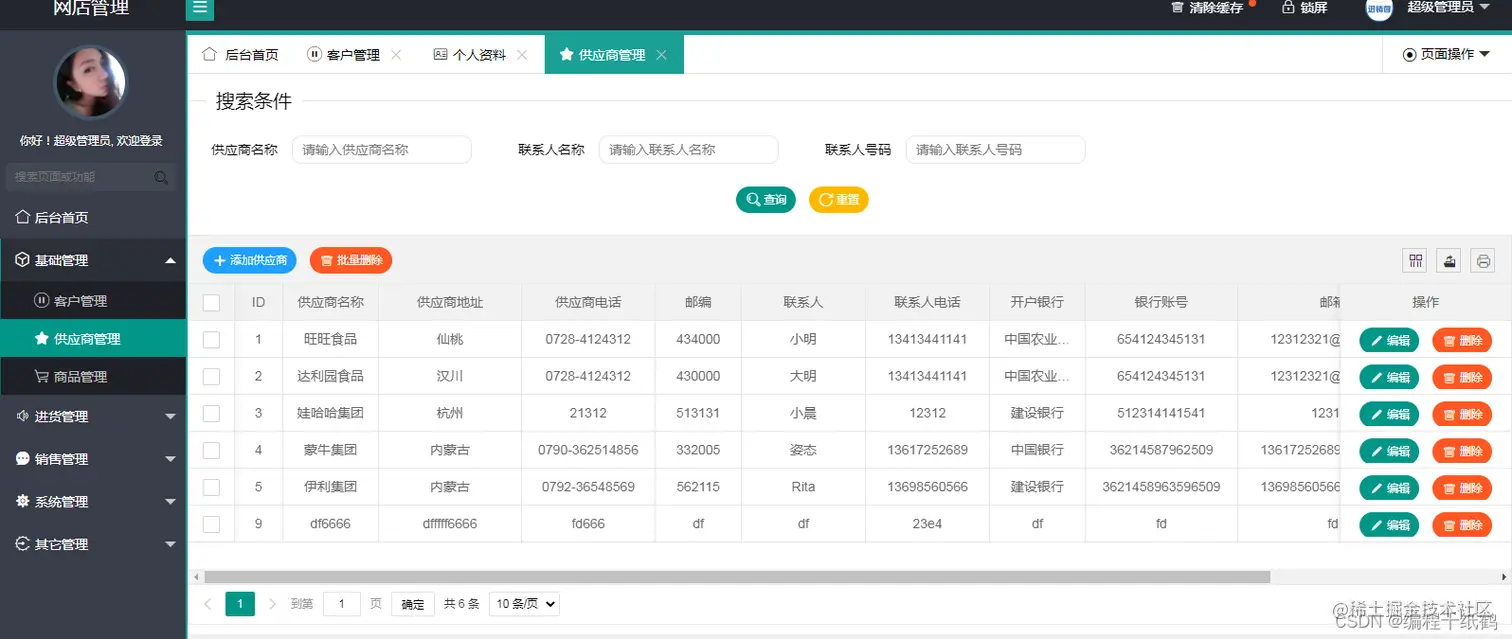
Task: Click the 确定 page jump button
Action: (x=413, y=604)
